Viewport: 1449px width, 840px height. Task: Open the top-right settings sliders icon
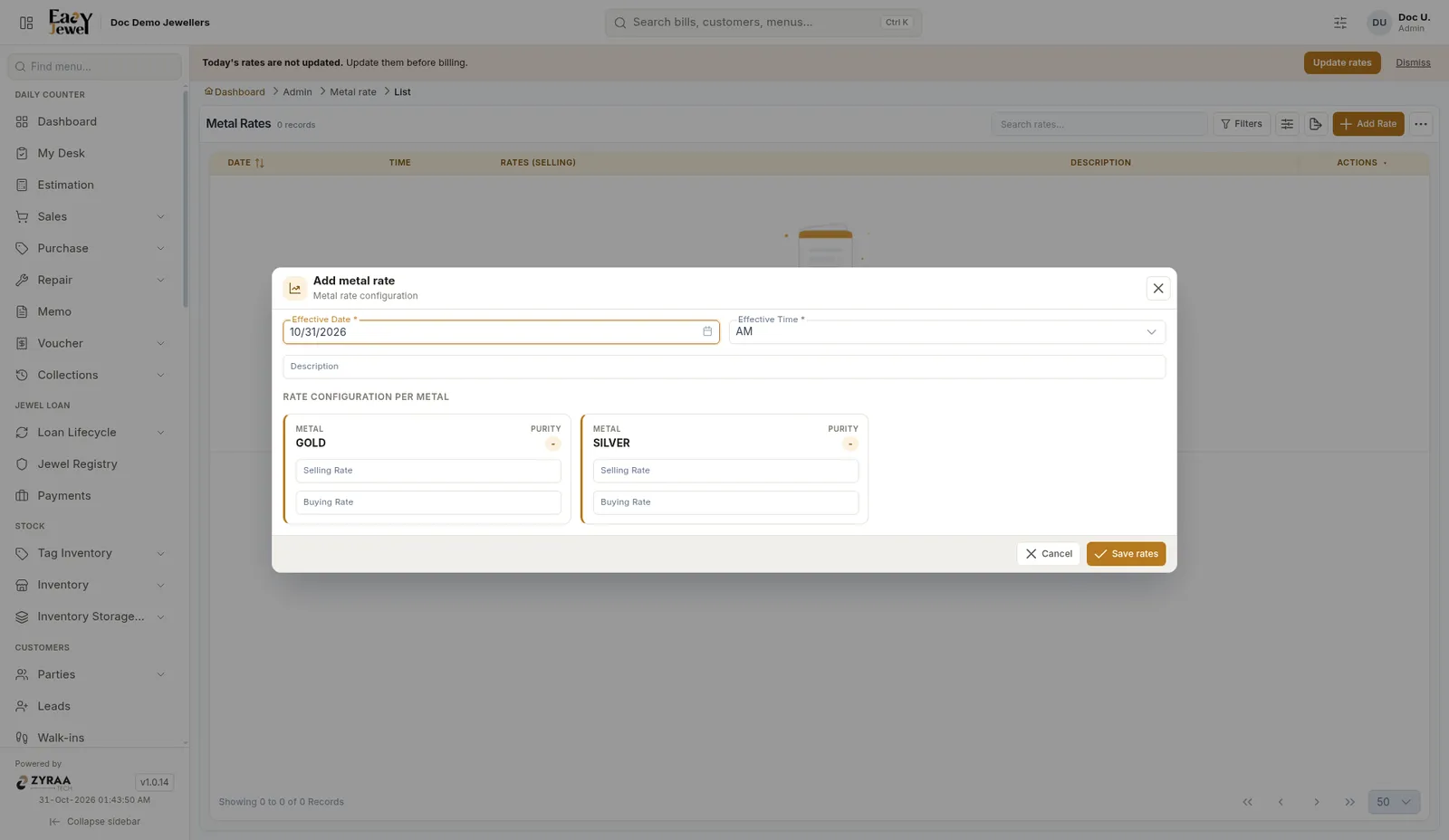coord(1340,23)
